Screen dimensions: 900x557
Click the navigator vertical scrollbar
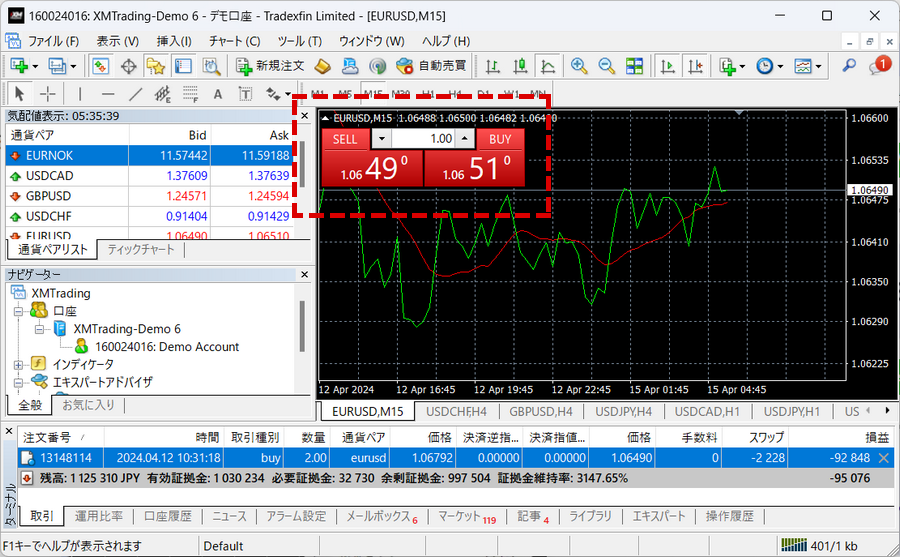(302, 326)
